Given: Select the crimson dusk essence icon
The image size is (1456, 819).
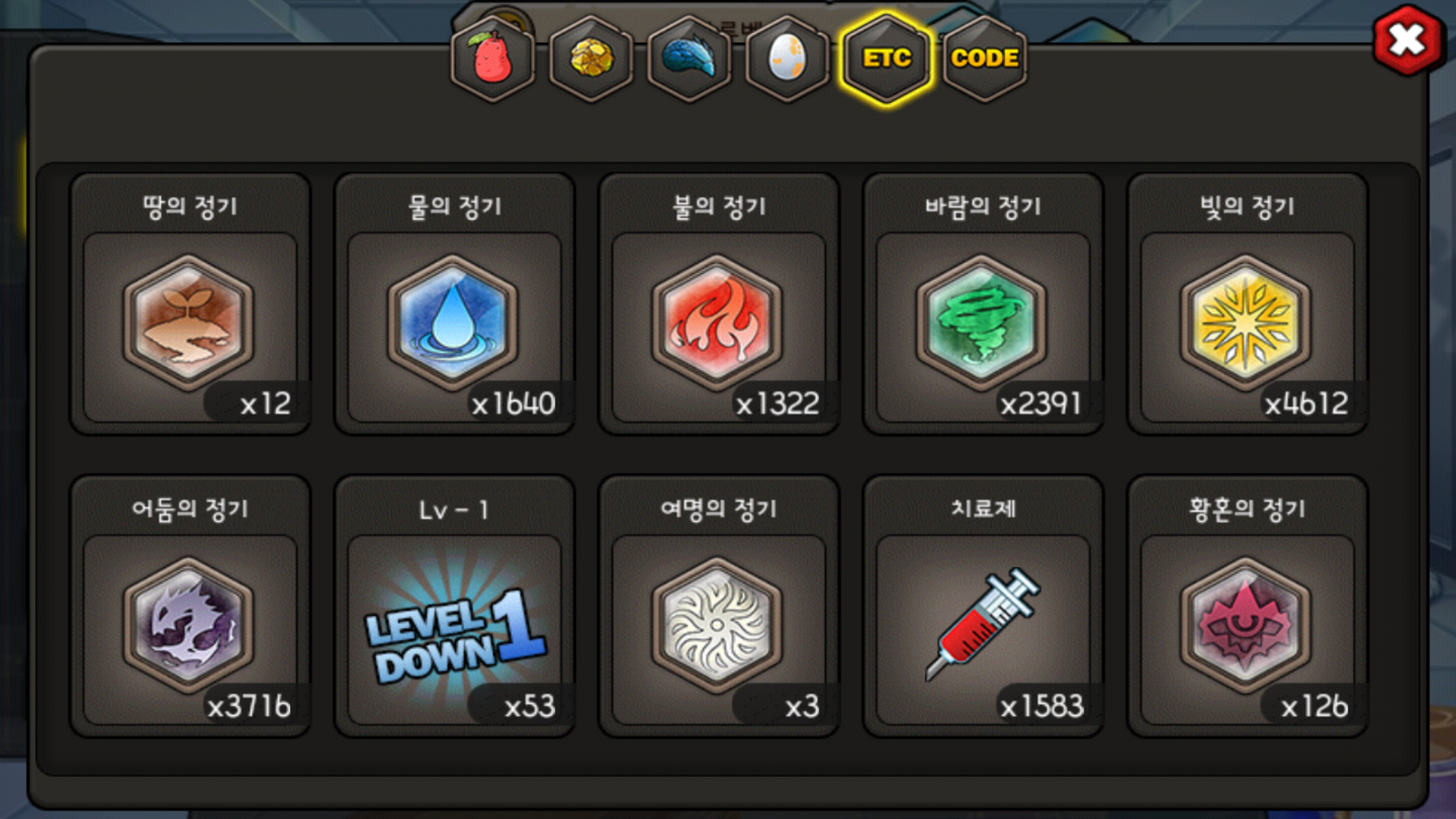Looking at the screenshot, I should click(x=1246, y=626).
